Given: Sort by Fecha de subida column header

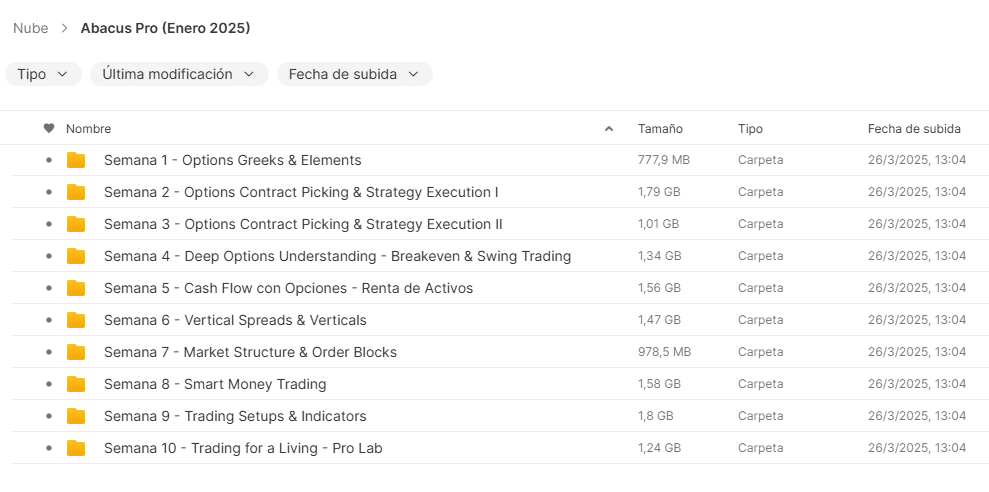Looking at the screenshot, I should click(x=914, y=129).
